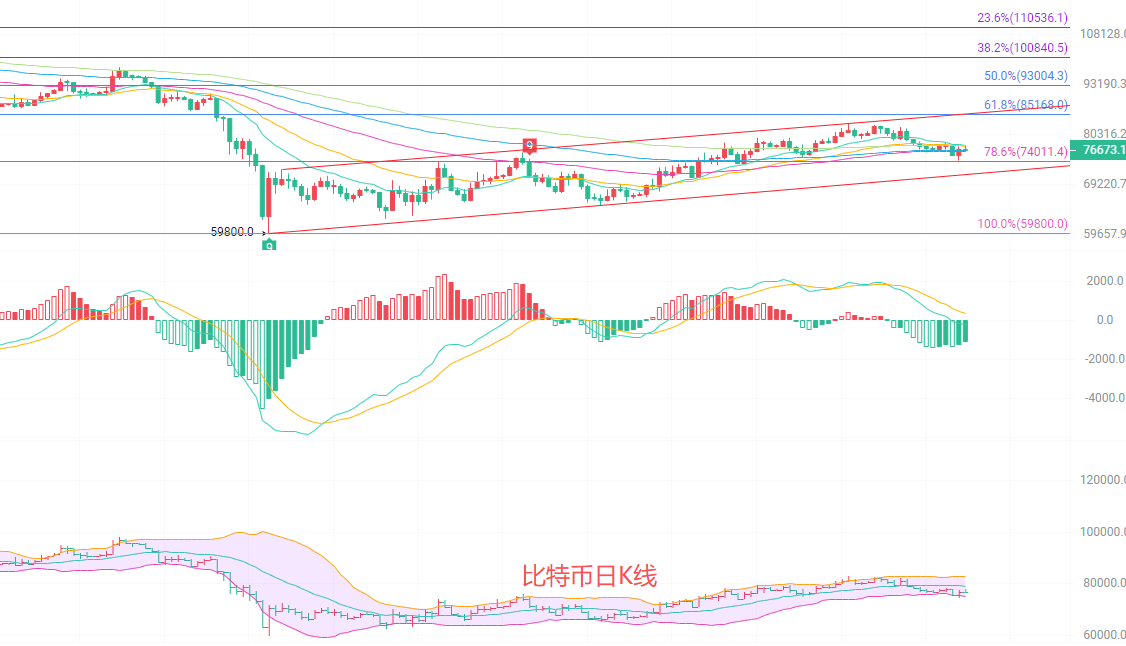Image resolution: width=1126 pixels, height=646 pixels.
Task: Click the MACD axis value -4000.0
Action: click(x=1104, y=398)
